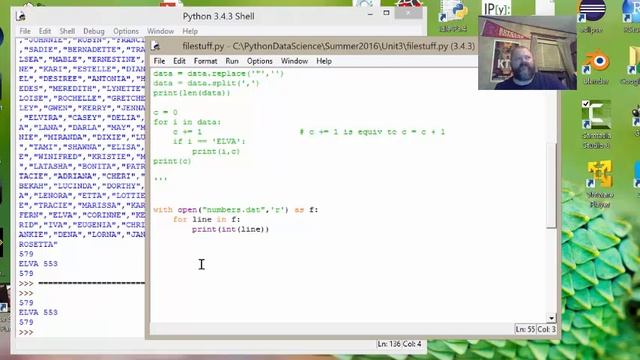The height and width of the screenshot is (360, 640).
Task: Click the "if i == 'ELVA':" line
Action: pos(209,141)
